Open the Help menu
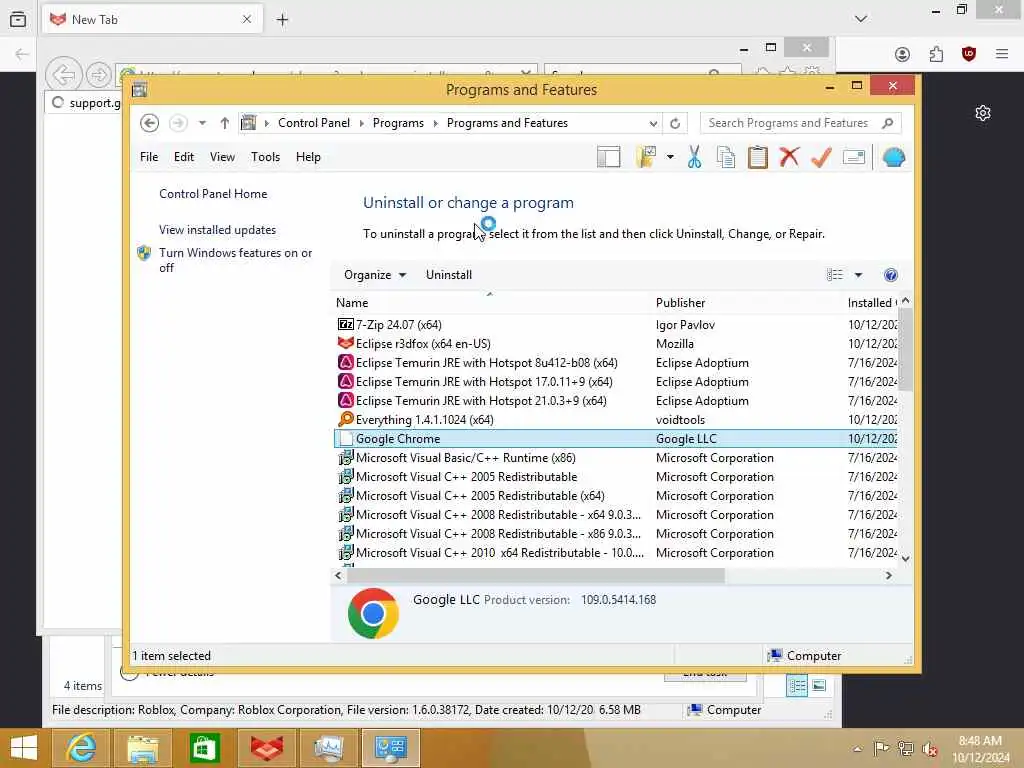This screenshot has height=768, width=1024. click(x=308, y=157)
